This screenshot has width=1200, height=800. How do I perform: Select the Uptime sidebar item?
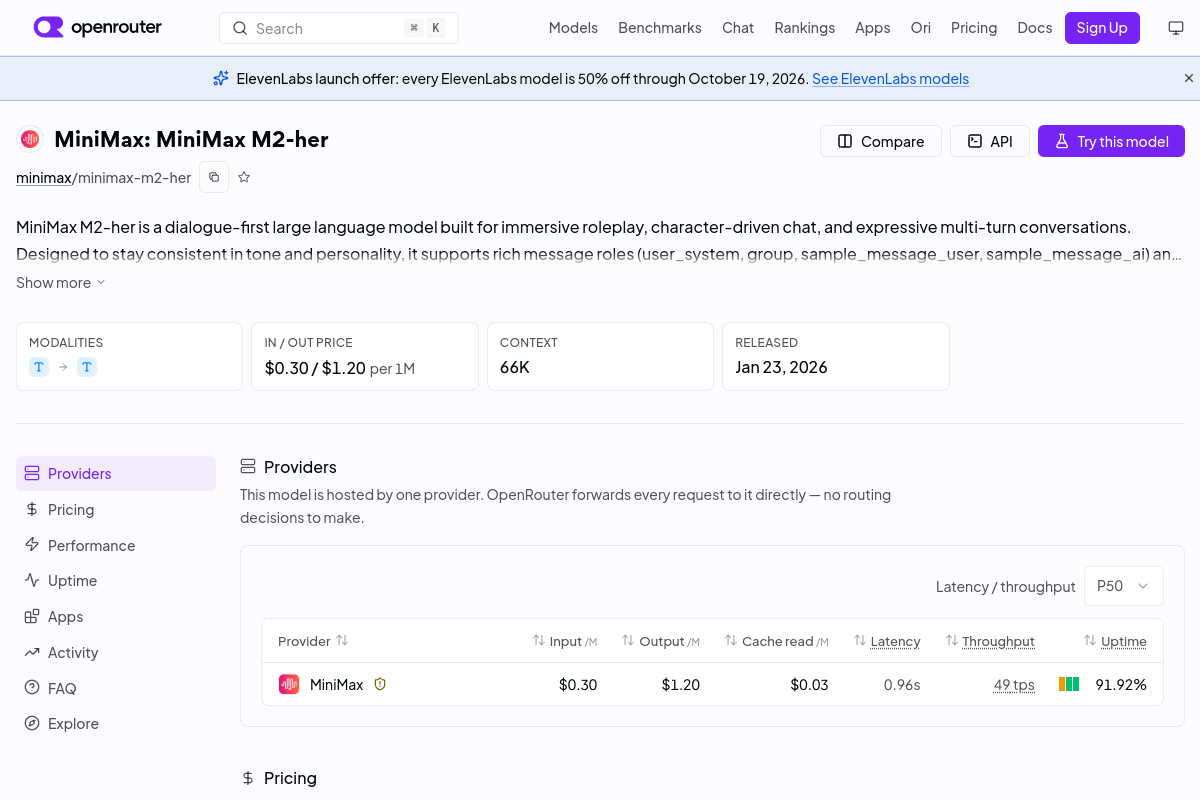116,581
